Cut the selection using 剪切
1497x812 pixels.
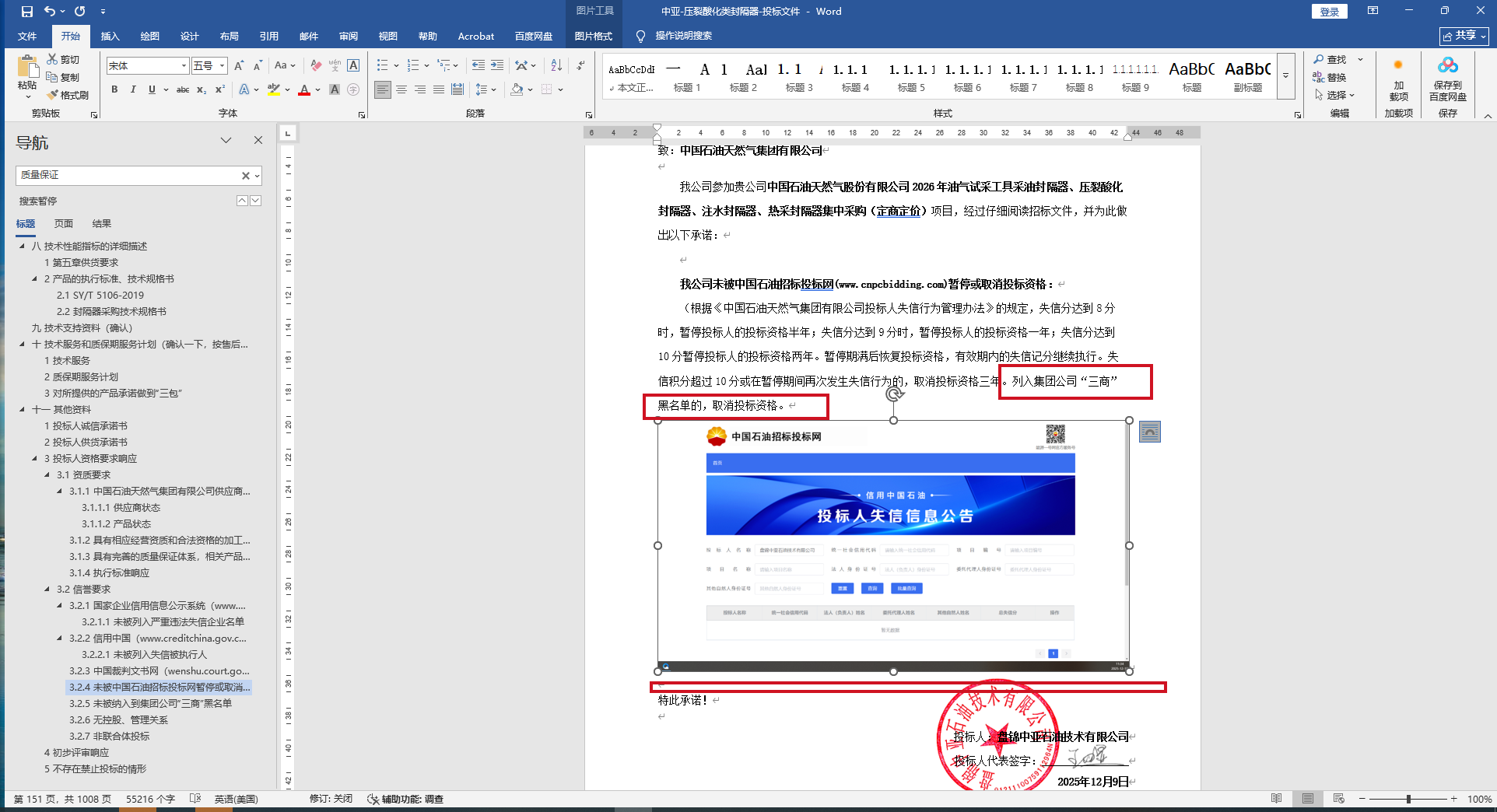coord(63,59)
